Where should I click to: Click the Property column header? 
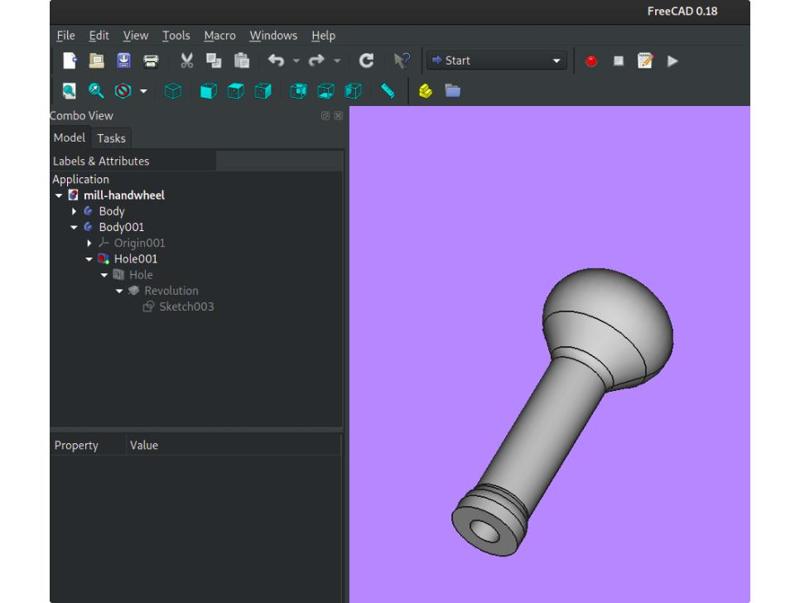point(77,446)
